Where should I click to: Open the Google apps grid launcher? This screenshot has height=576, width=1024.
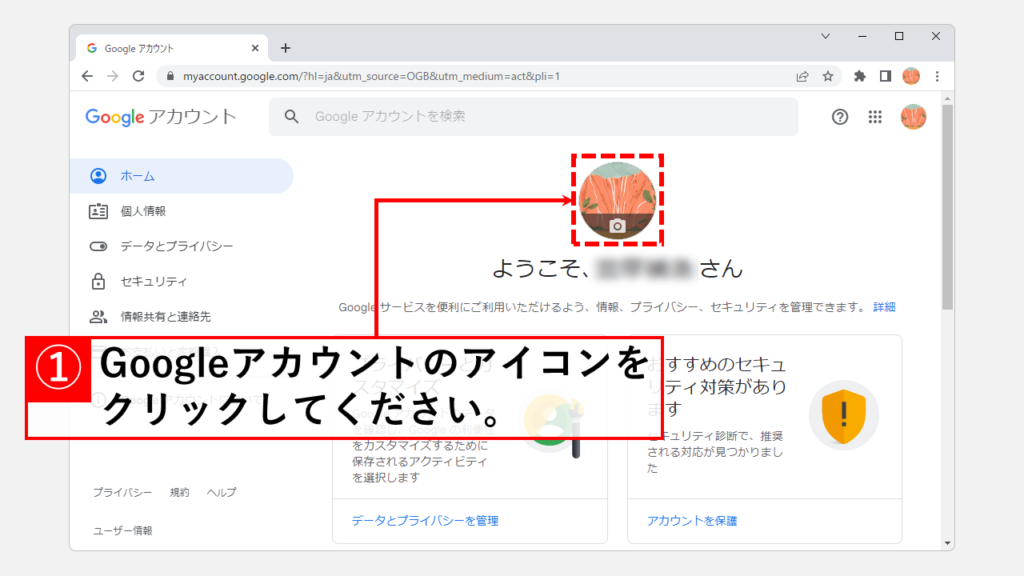pos(875,117)
